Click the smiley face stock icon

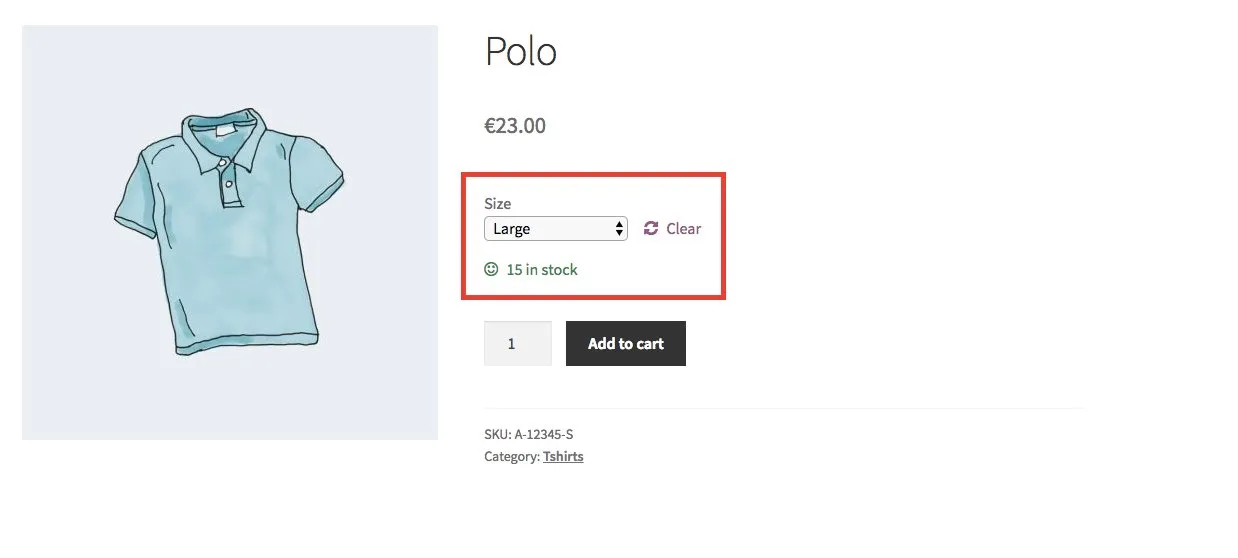(x=491, y=269)
